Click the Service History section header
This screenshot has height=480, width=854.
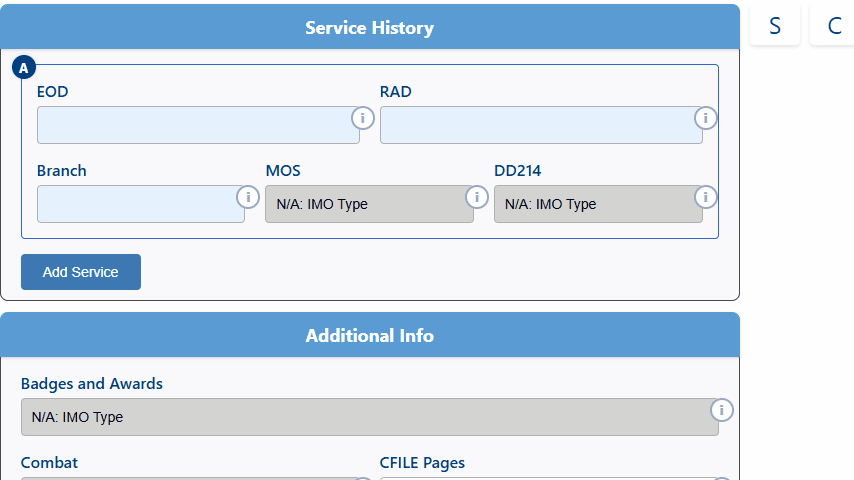369,28
